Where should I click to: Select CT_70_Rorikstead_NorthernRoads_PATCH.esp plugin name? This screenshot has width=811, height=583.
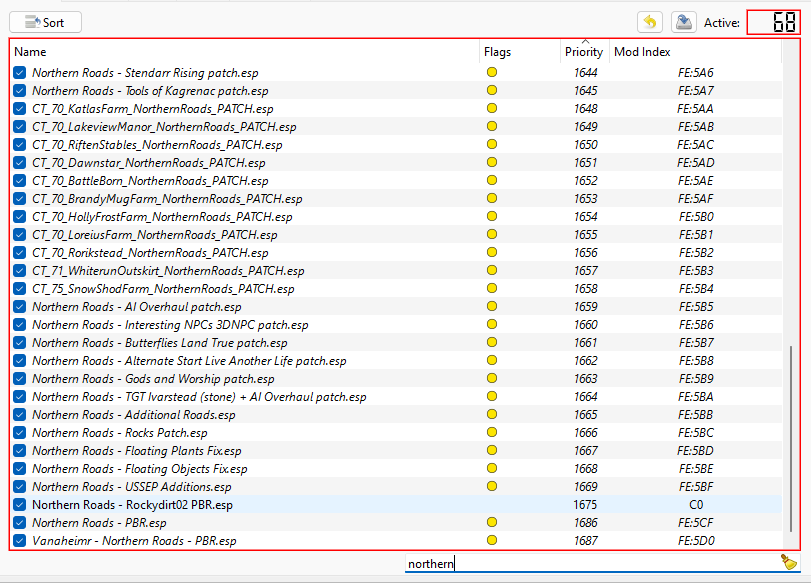click(150, 252)
